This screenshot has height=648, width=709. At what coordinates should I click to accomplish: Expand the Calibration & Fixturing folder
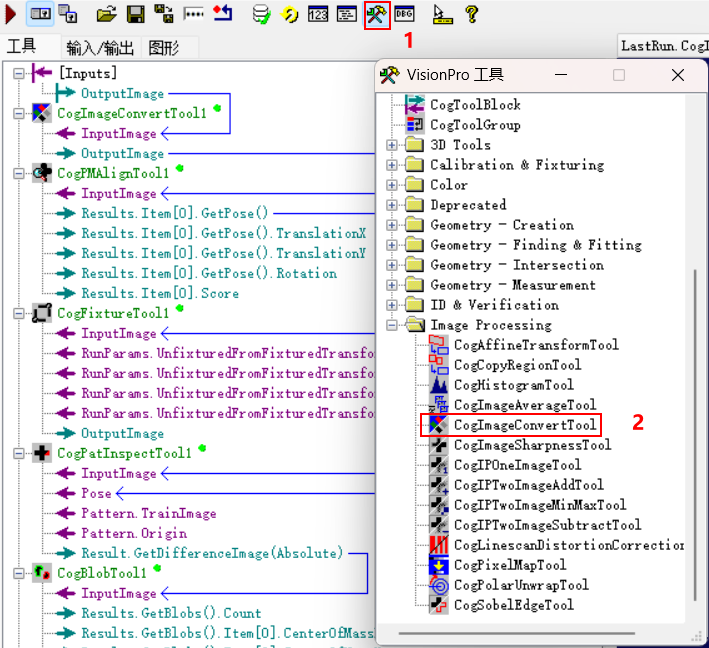coord(392,165)
